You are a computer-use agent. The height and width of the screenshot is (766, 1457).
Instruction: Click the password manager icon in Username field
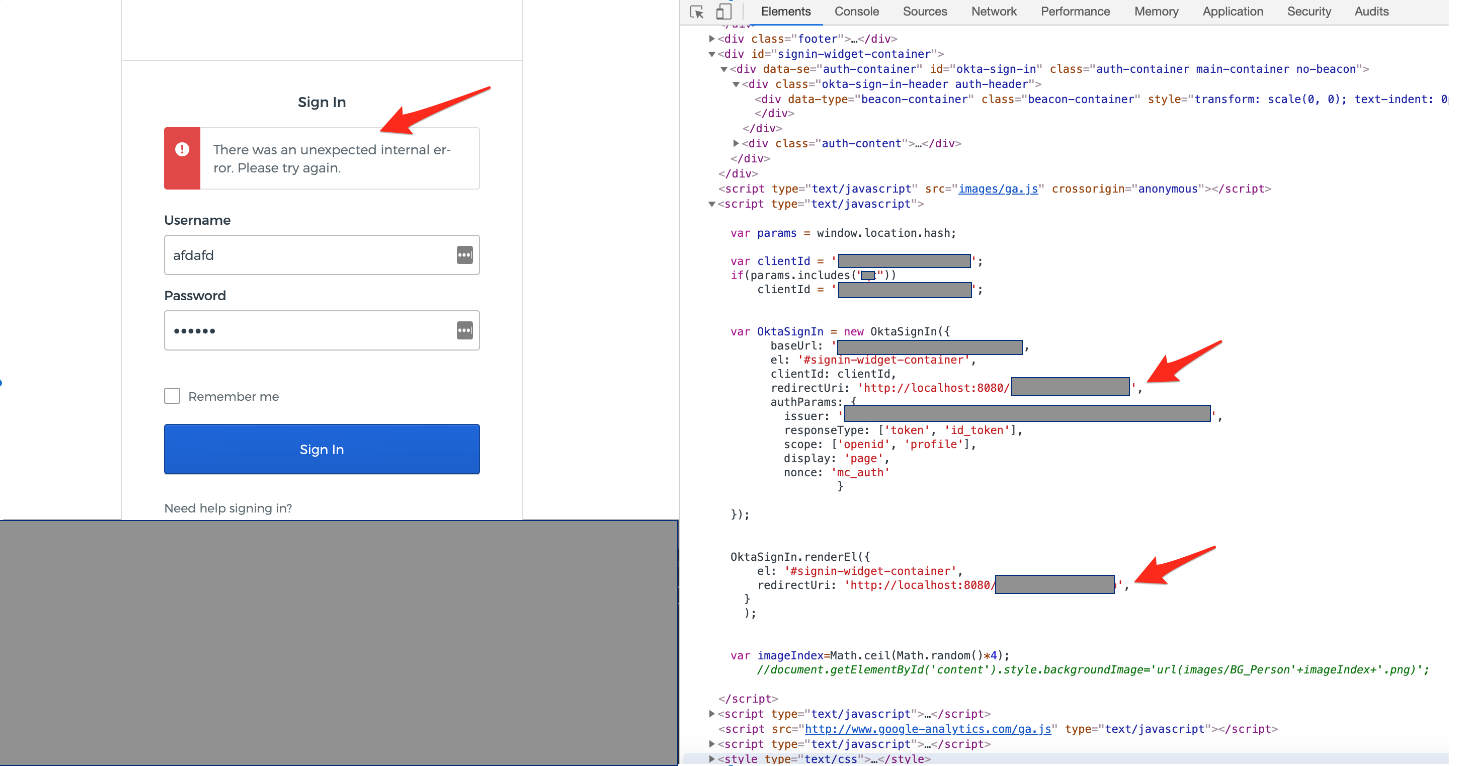click(x=464, y=255)
